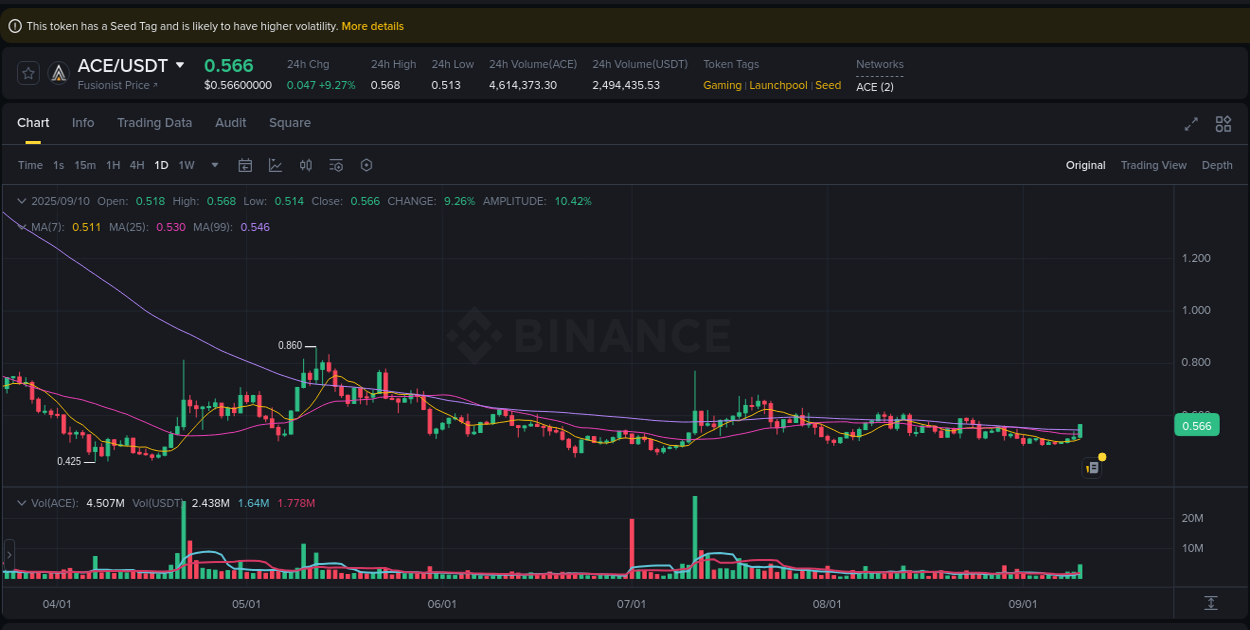Select the 1W timeframe
Viewport: 1250px width, 630px height.
coord(186,165)
